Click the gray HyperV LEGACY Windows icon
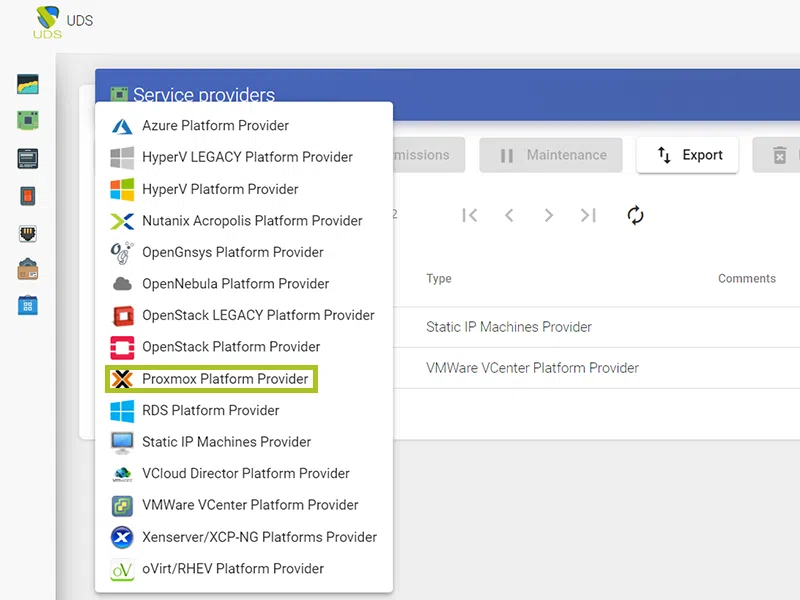Screen dimensions: 800x600 (x=122, y=158)
